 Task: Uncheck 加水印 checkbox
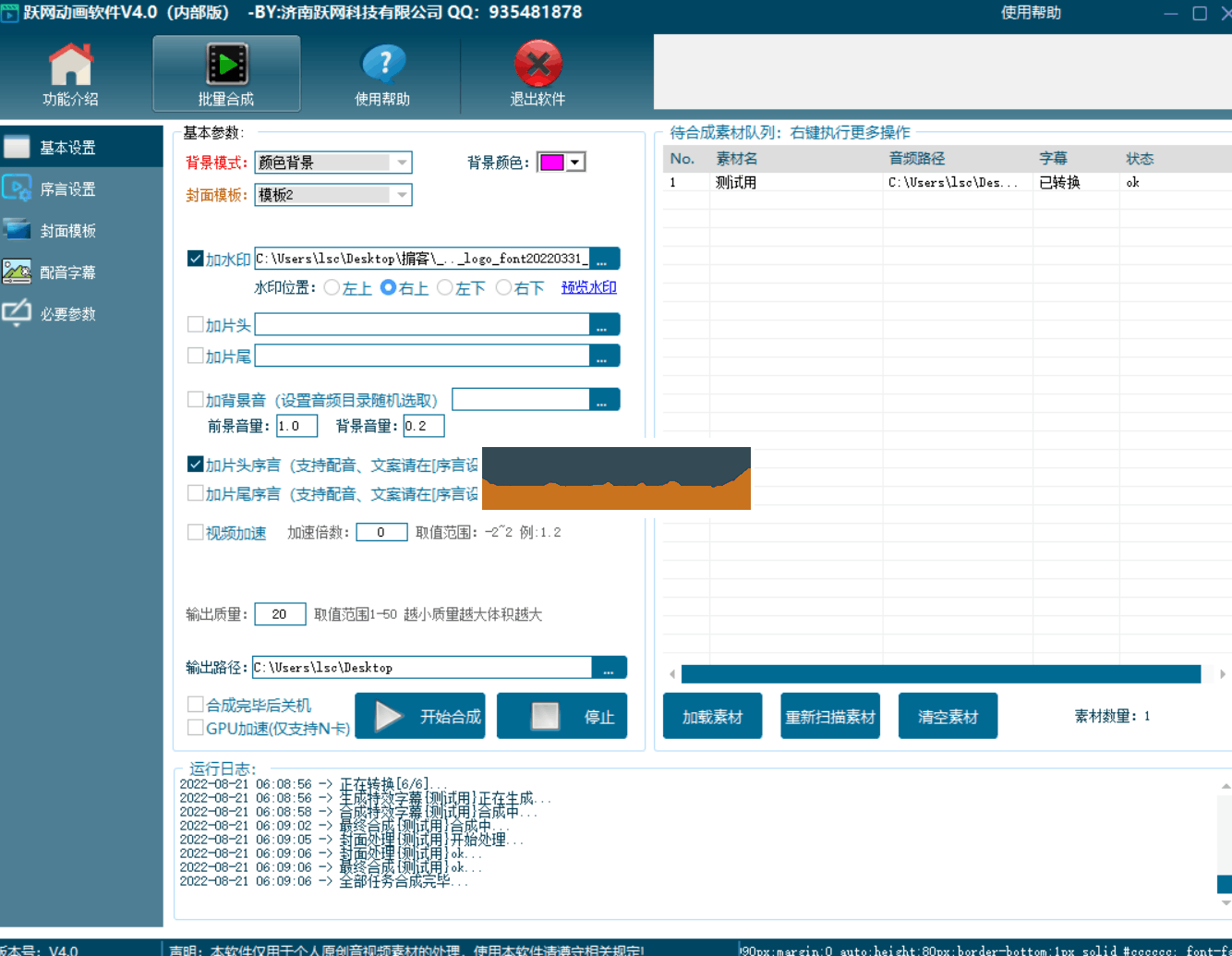pyautogui.click(x=195, y=259)
